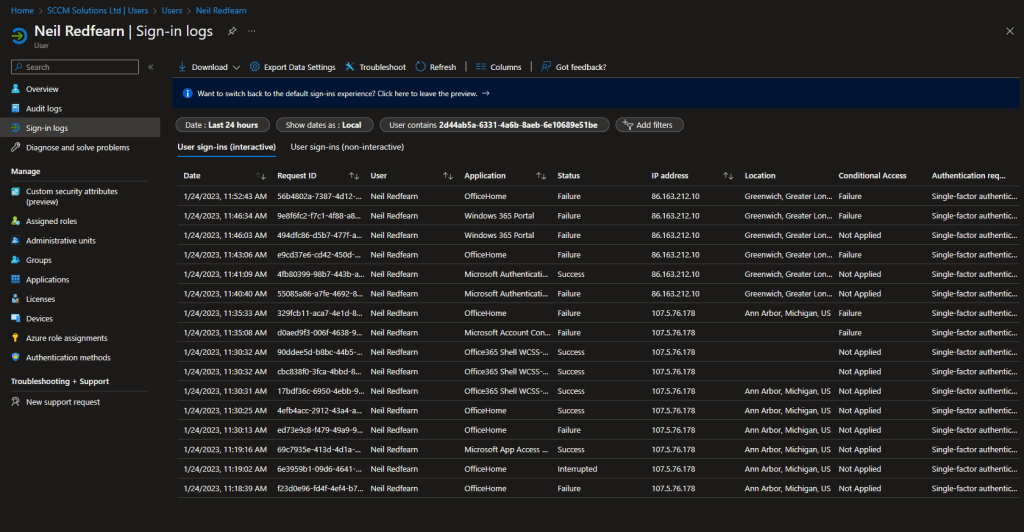Open the Columns chooser
The image size is (1024, 532).
(x=481, y=67)
